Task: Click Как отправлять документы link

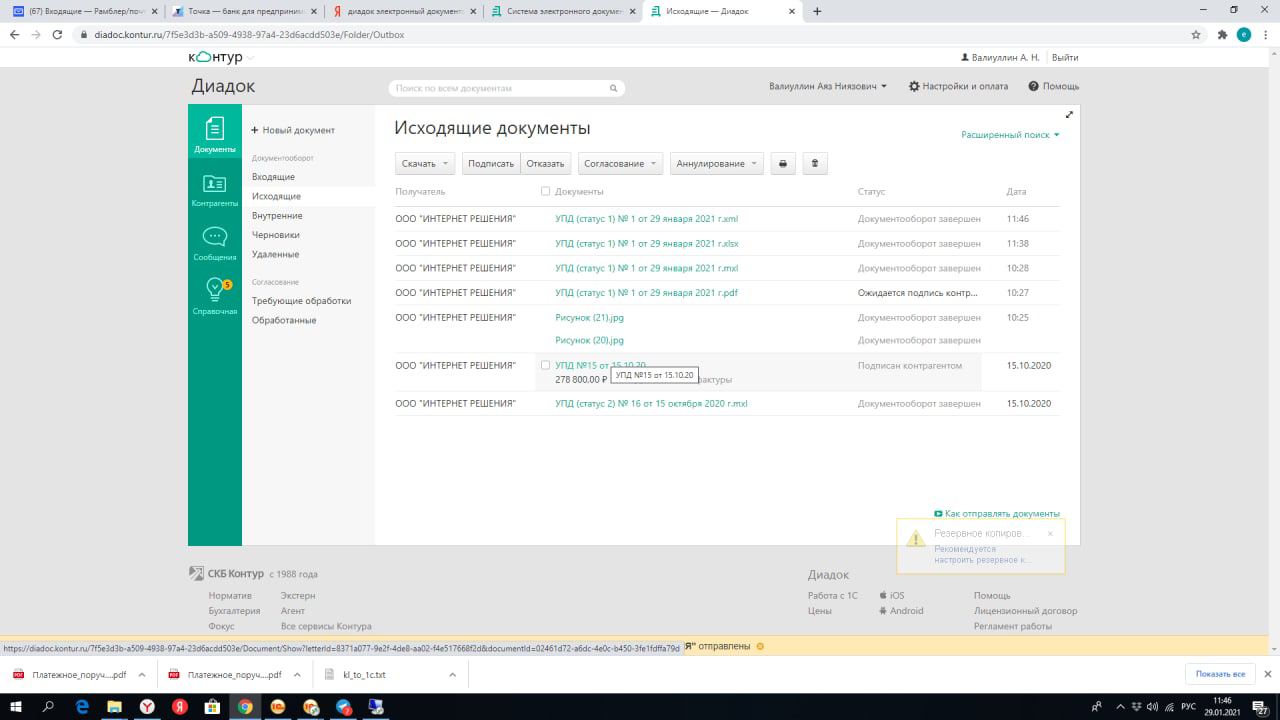Action: pos(996,513)
